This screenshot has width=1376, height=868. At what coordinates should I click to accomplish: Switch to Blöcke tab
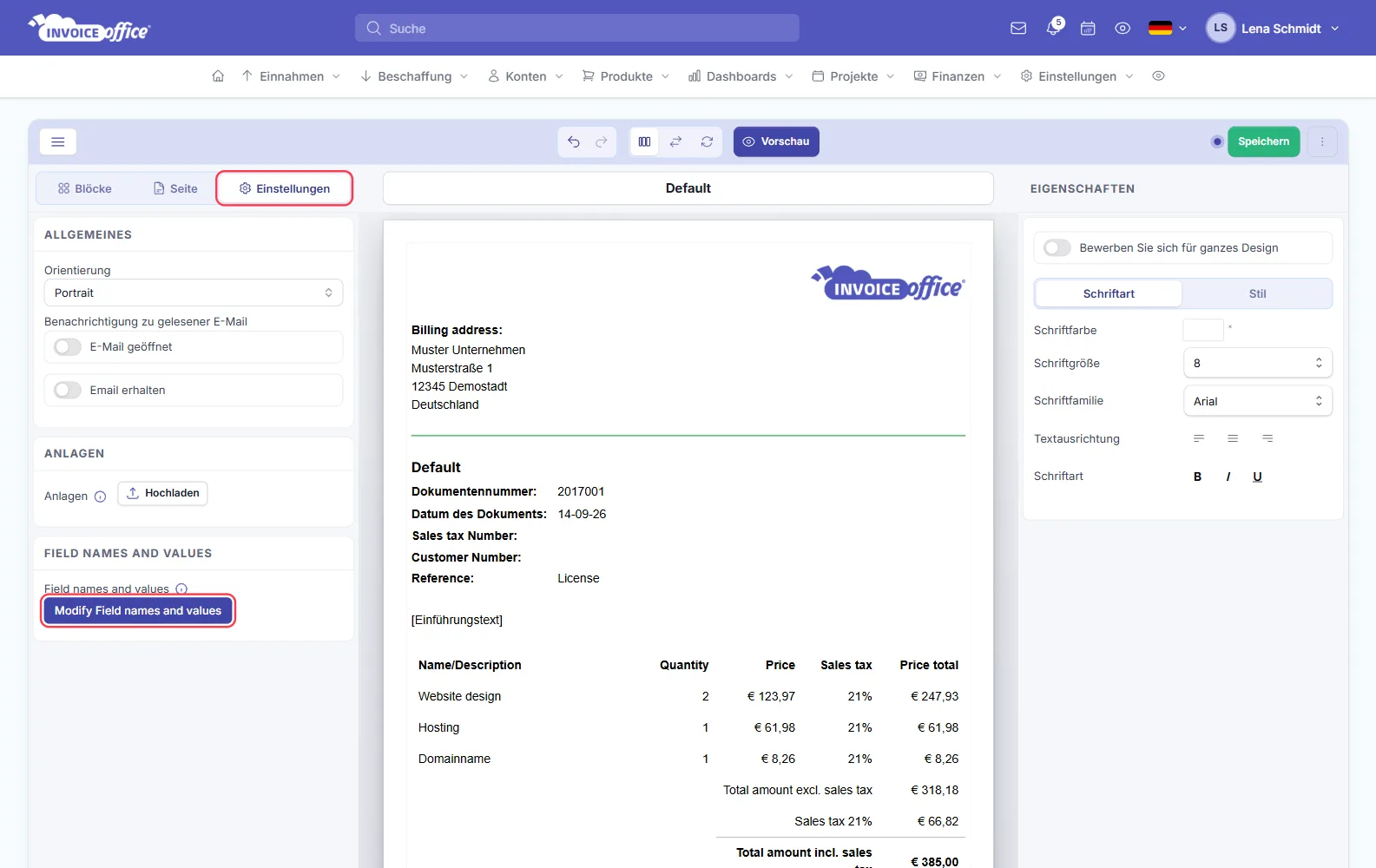tap(85, 188)
